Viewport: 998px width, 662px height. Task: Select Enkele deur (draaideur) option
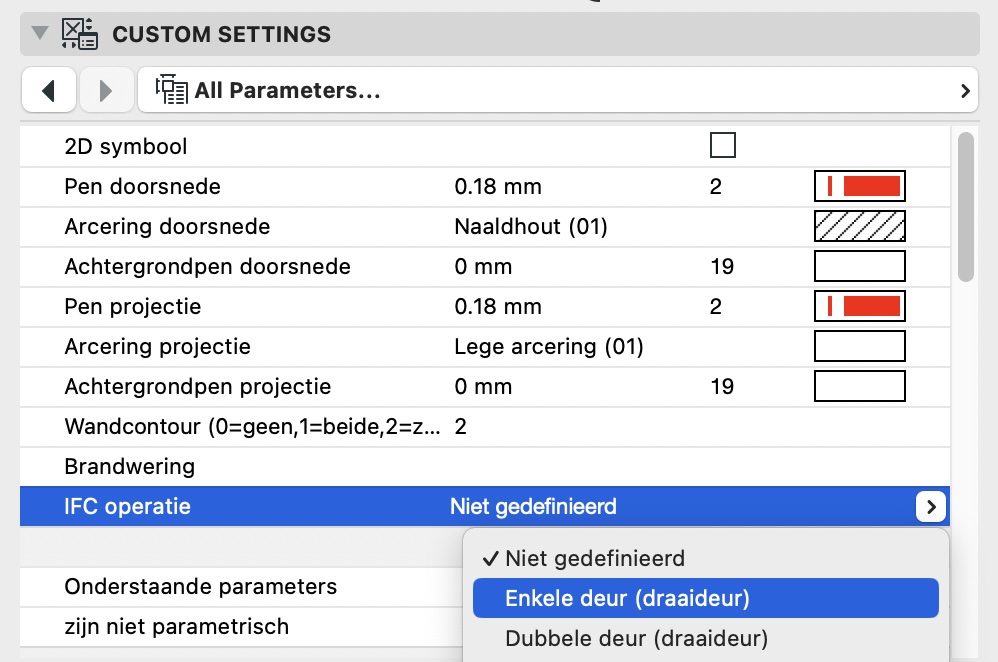[x=627, y=598]
